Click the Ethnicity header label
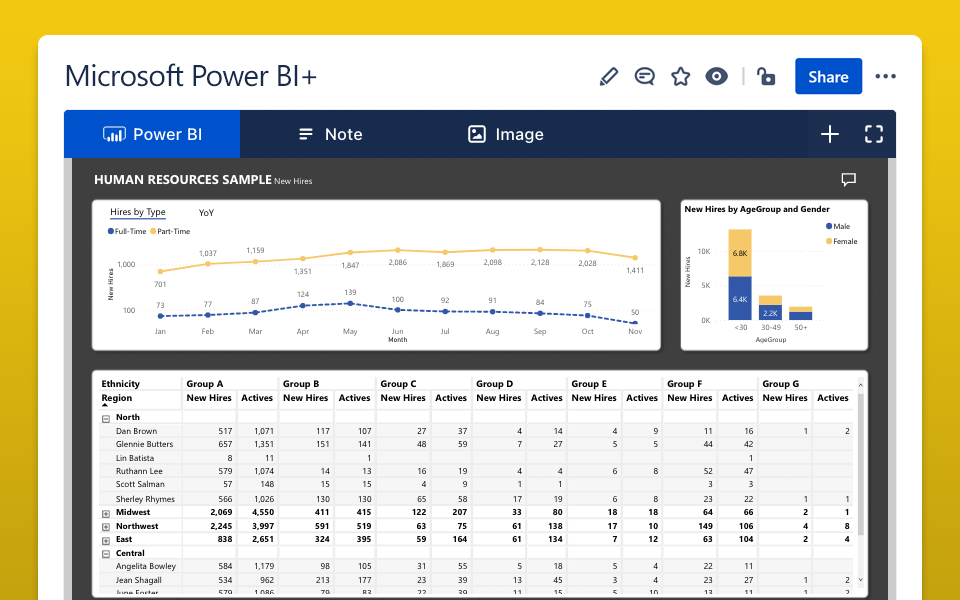Image resolution: width=960 pixels, height=600 pixels. coord(121,384)
